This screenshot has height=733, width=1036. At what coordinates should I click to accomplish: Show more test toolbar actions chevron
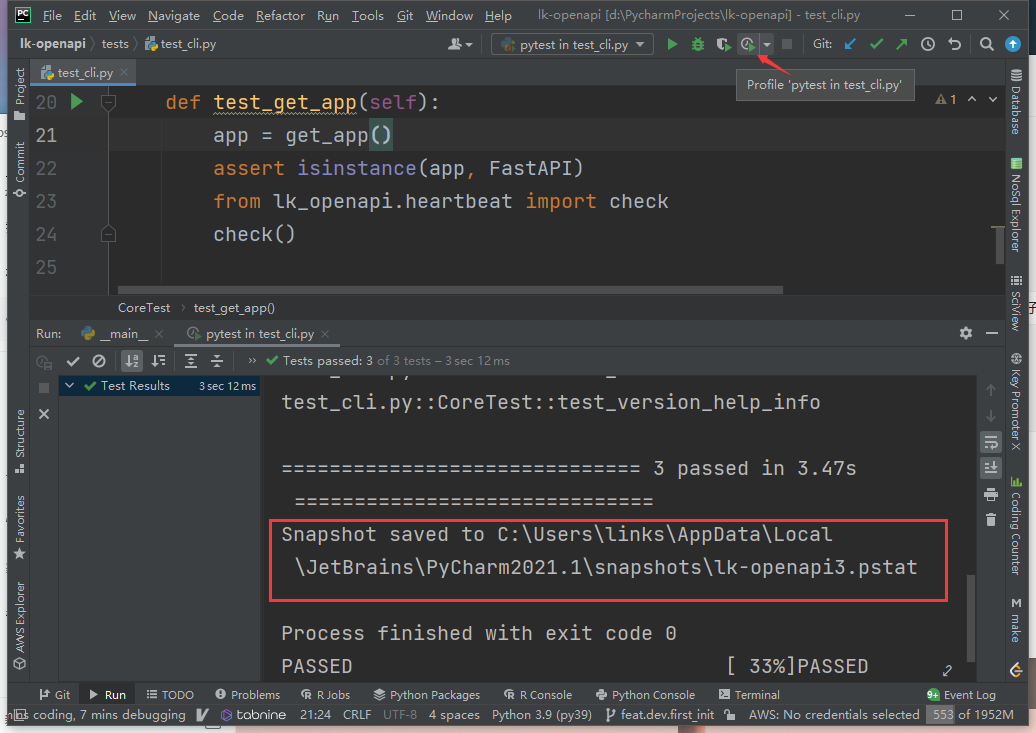pyautogui.click(x=252, y=361)
